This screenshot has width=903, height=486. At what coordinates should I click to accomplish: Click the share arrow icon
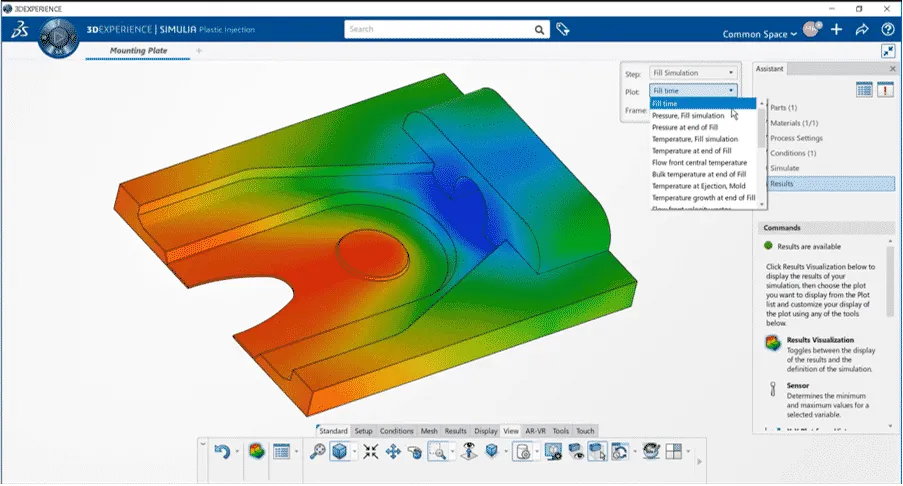(862, 29)
